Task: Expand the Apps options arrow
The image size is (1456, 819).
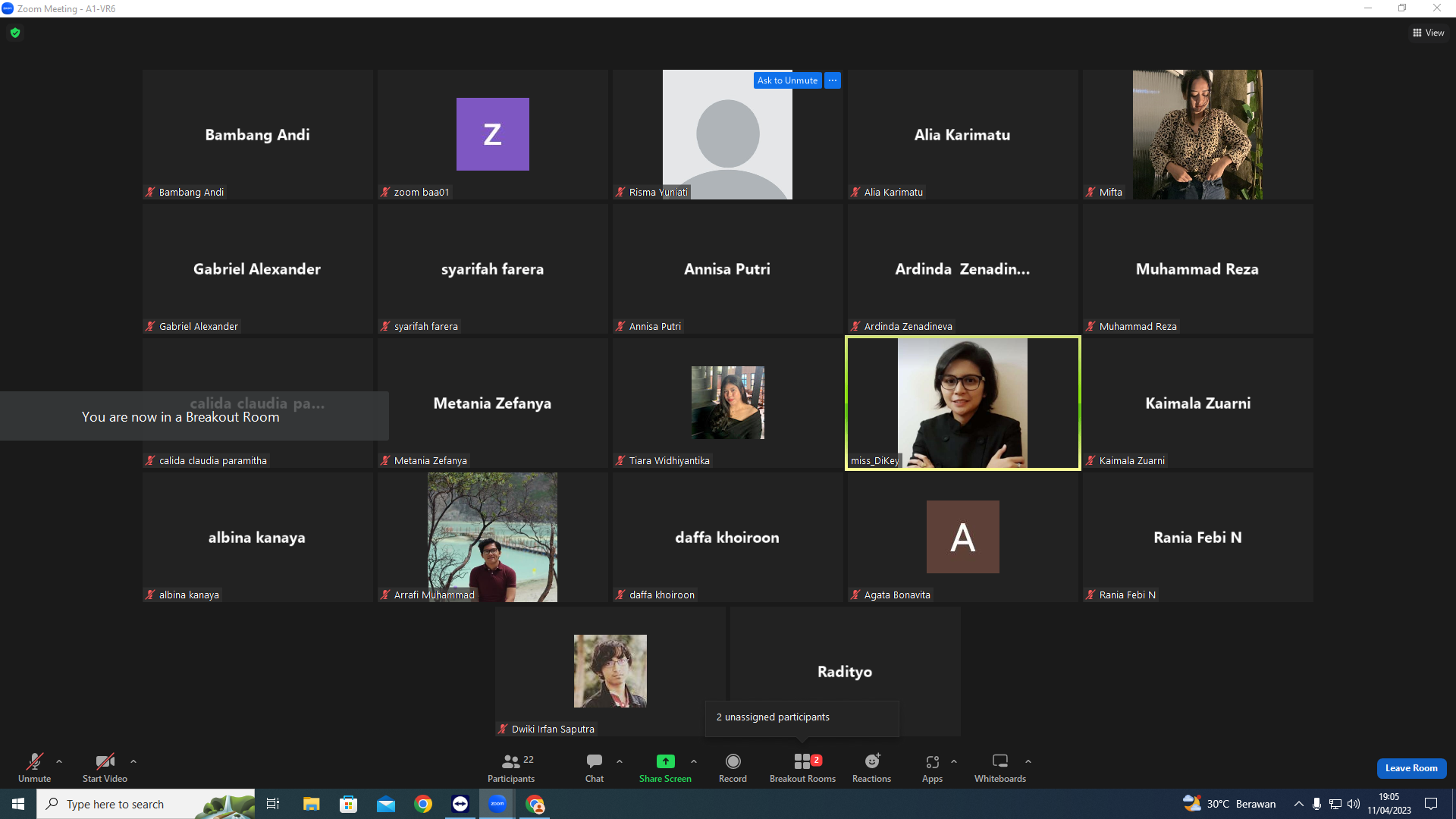Action: pos(954,761)
